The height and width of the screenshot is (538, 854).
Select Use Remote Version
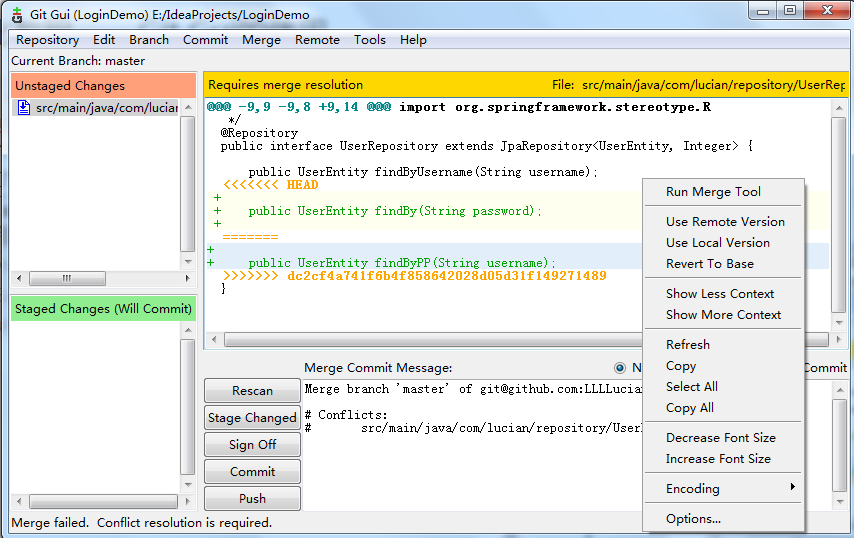[x=725, y=222]
